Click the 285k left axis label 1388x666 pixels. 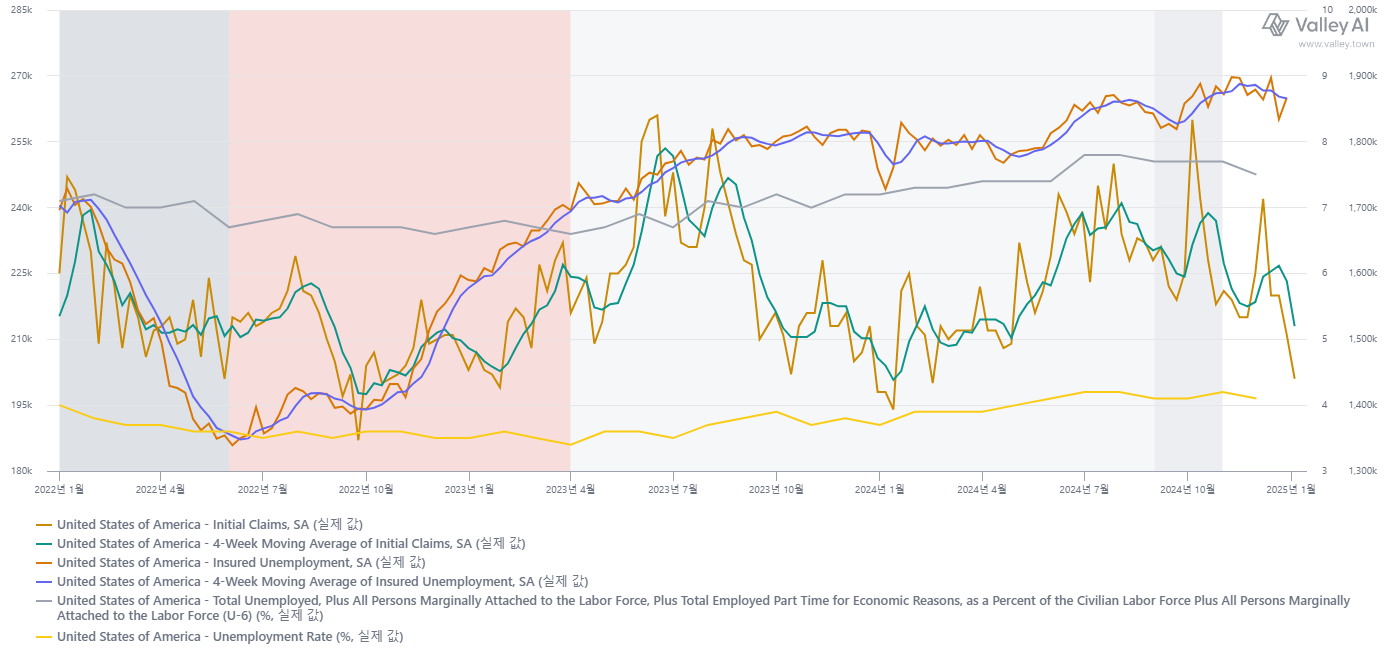pyautogui.click(x=20, y=10)
